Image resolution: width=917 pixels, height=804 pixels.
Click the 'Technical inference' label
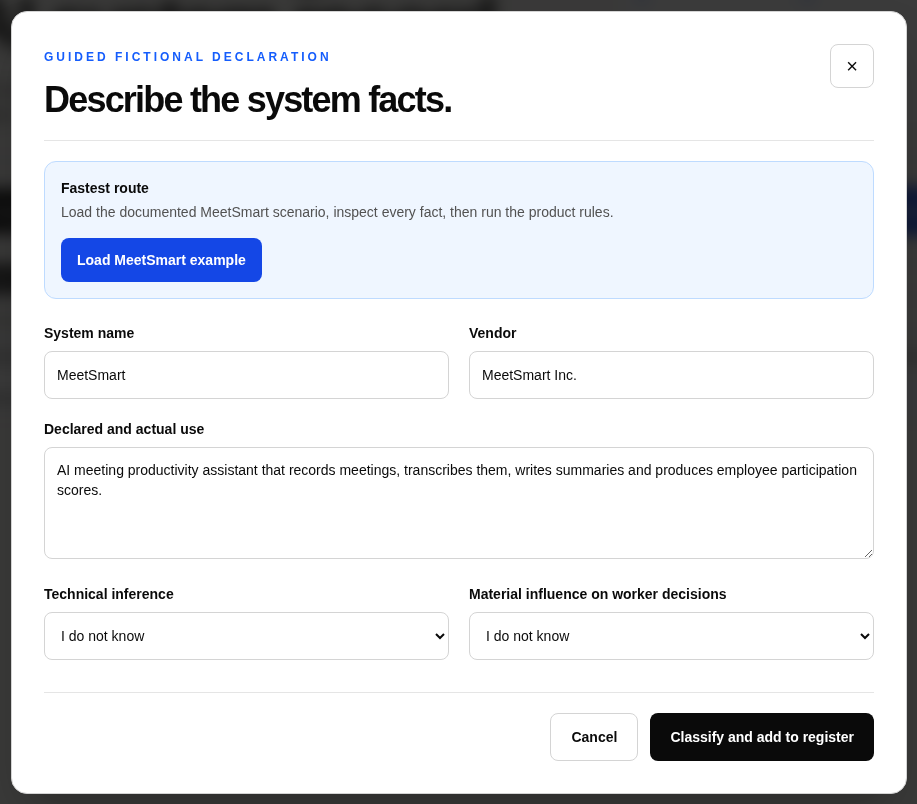[x=109, y=594]
